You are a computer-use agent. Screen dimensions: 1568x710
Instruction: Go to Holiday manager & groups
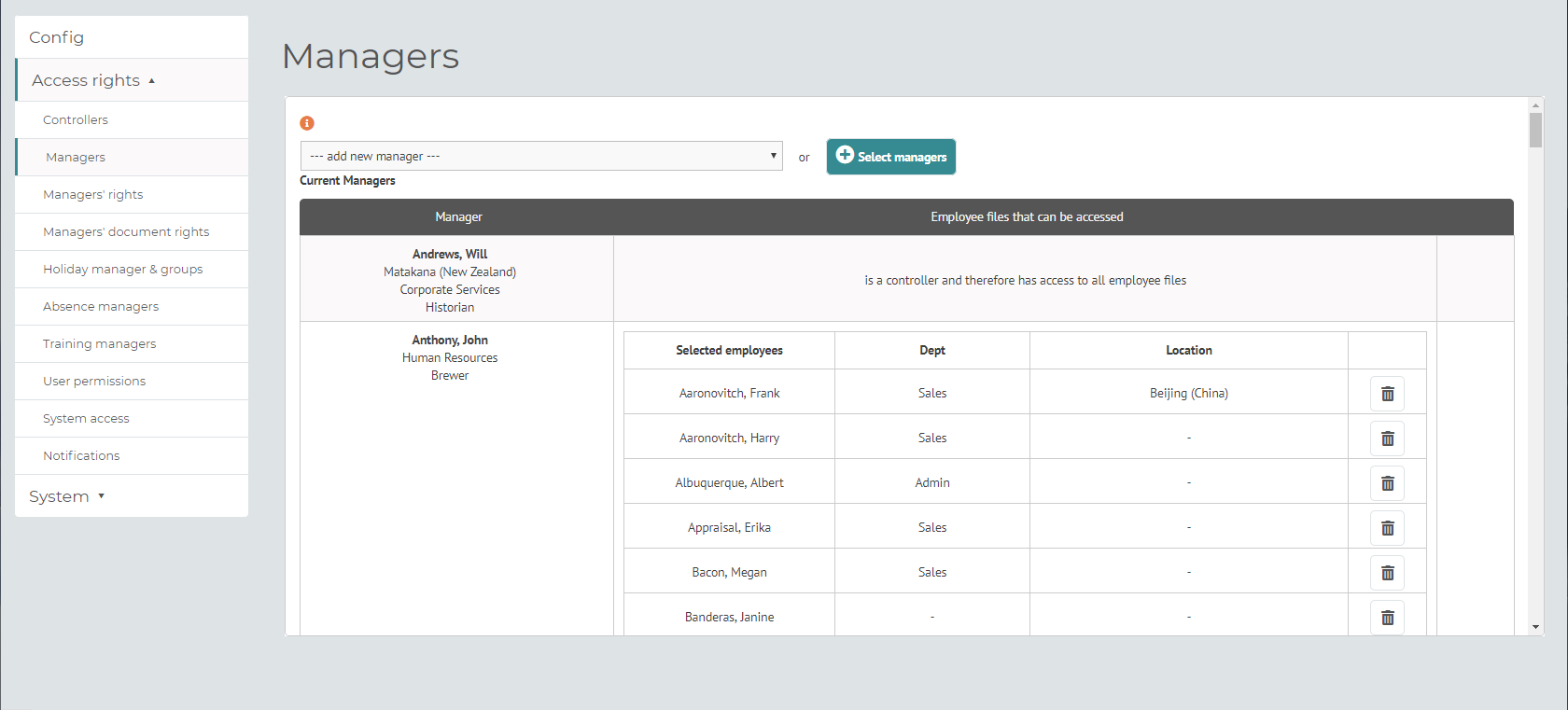[133, 270]
